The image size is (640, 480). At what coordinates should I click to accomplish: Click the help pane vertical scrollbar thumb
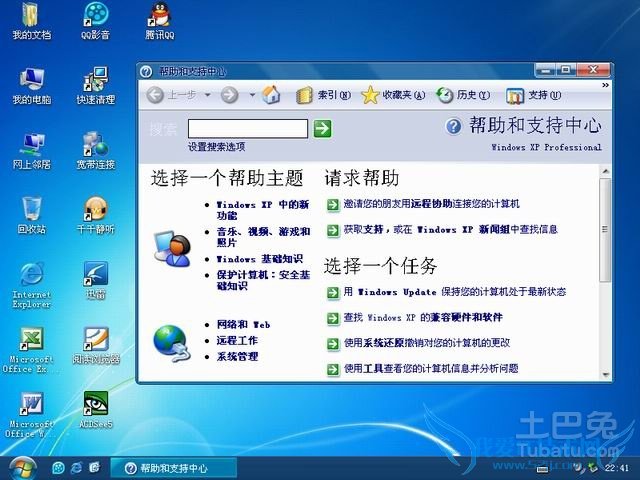point(605,229)
